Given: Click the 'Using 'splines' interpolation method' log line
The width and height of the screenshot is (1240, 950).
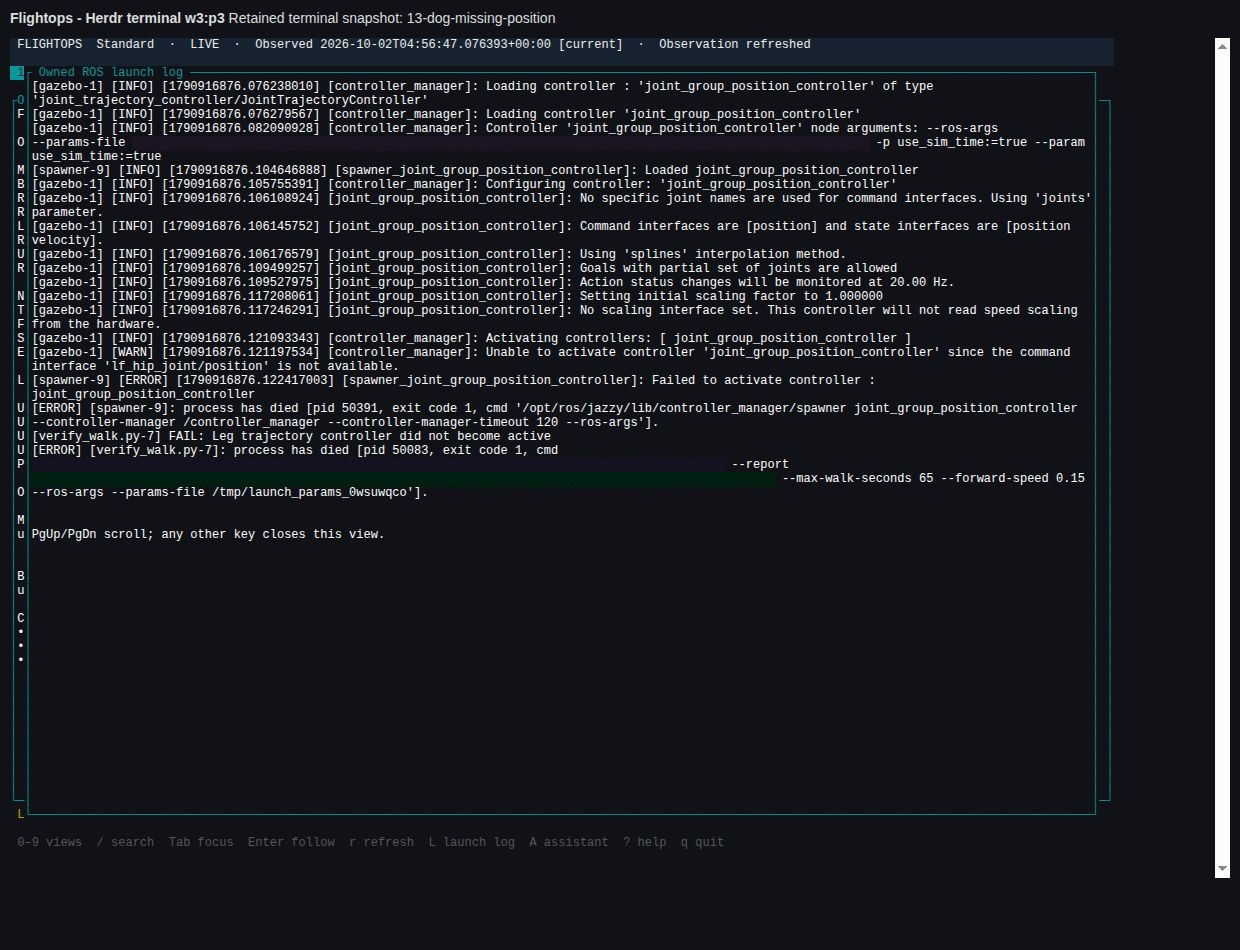Looking at the screenshot, I should pyautogui.click(x=439, y=254).
